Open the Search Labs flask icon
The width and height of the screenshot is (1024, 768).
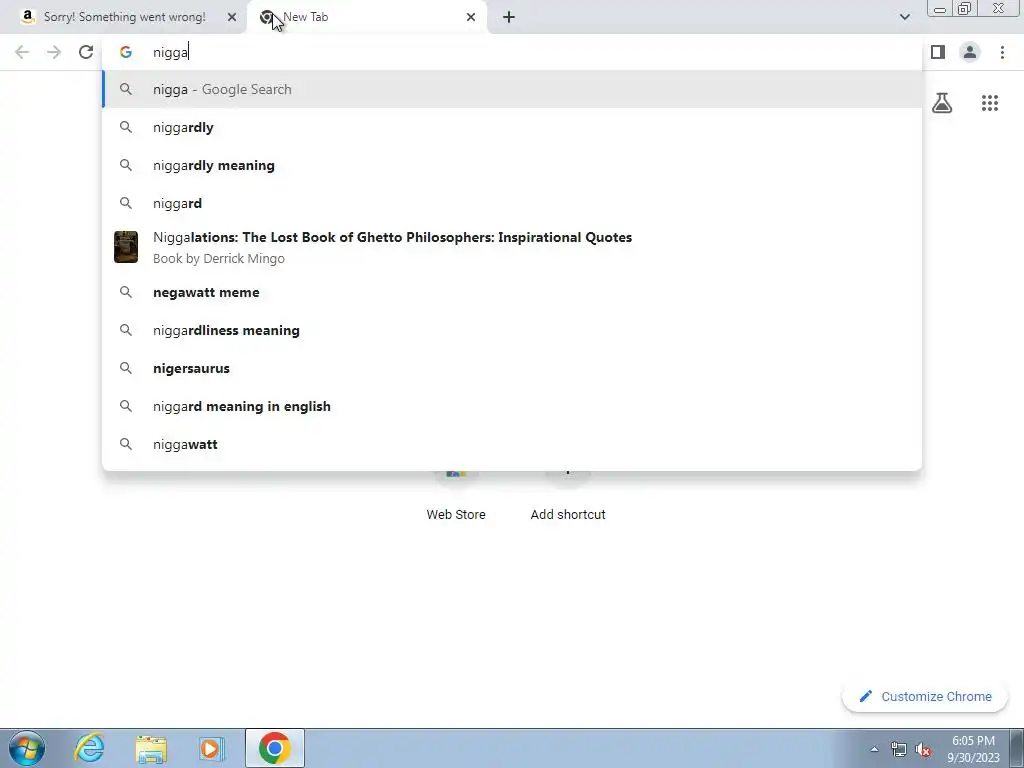[x=942, y=103]
